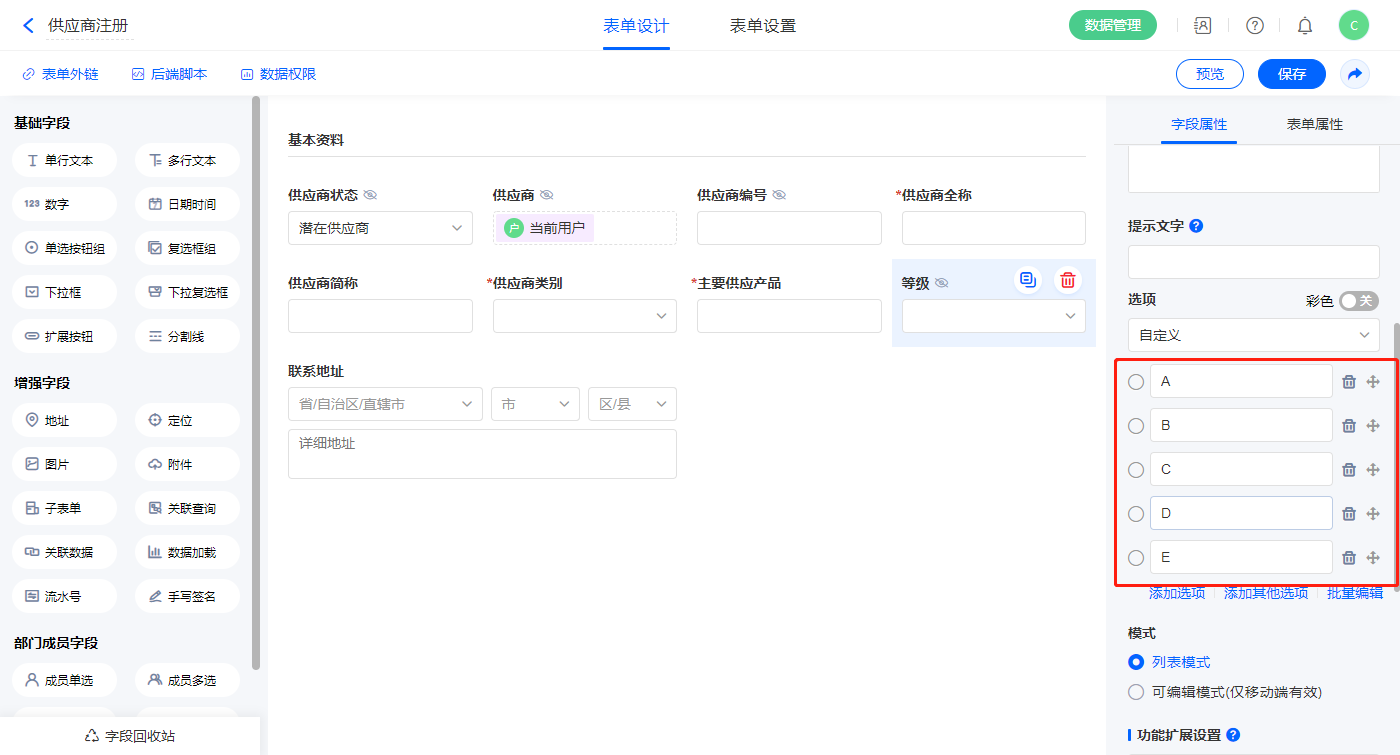Delete option A with its trash icon

pos(1349,382)
